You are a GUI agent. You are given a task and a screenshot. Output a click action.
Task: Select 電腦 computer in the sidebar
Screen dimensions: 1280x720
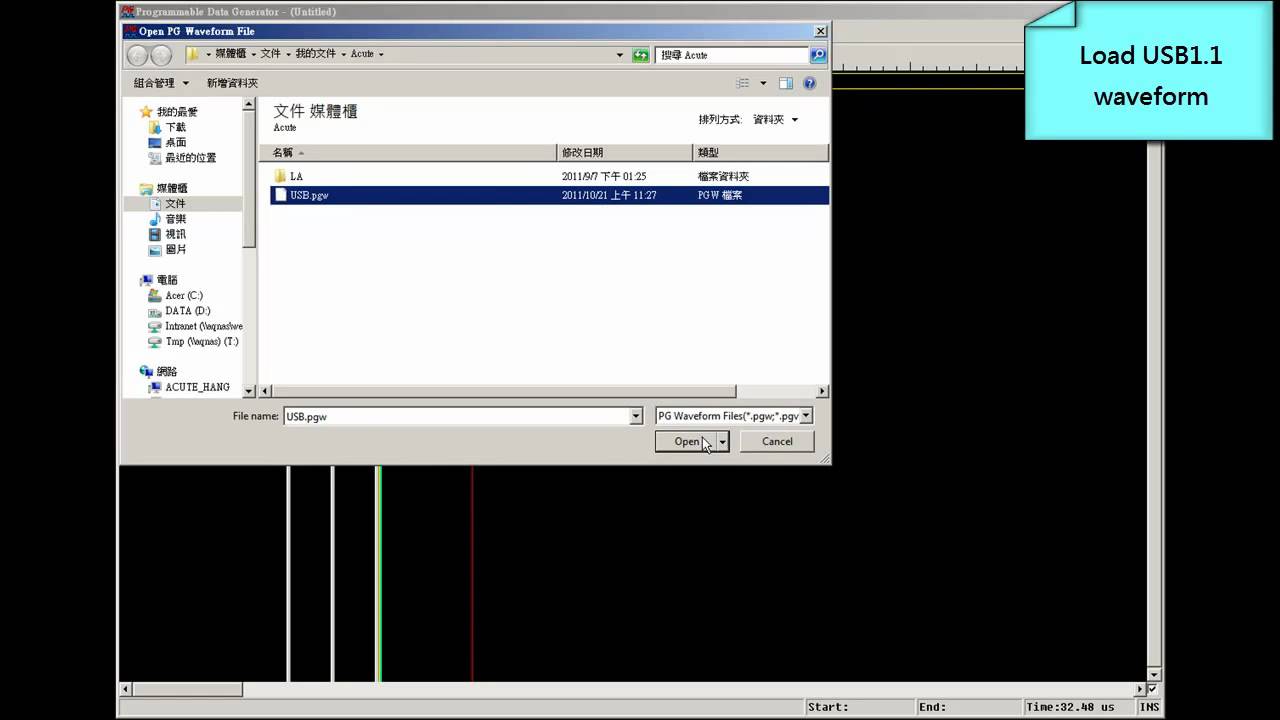tap(159, 280)
